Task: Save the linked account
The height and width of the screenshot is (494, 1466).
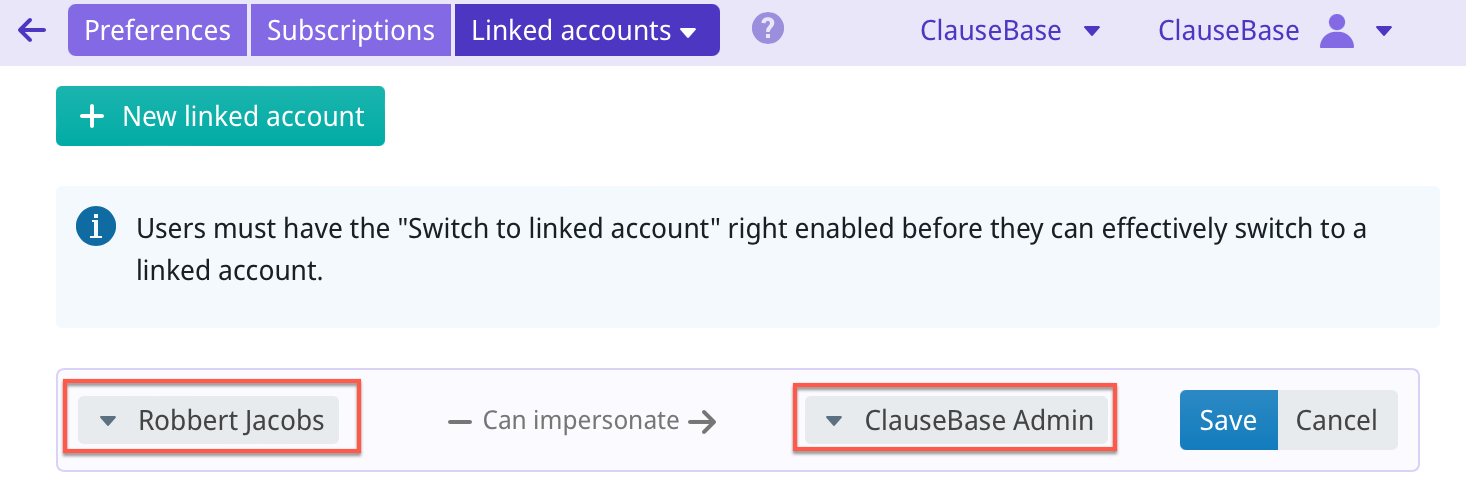Action: click(1228, 421)
